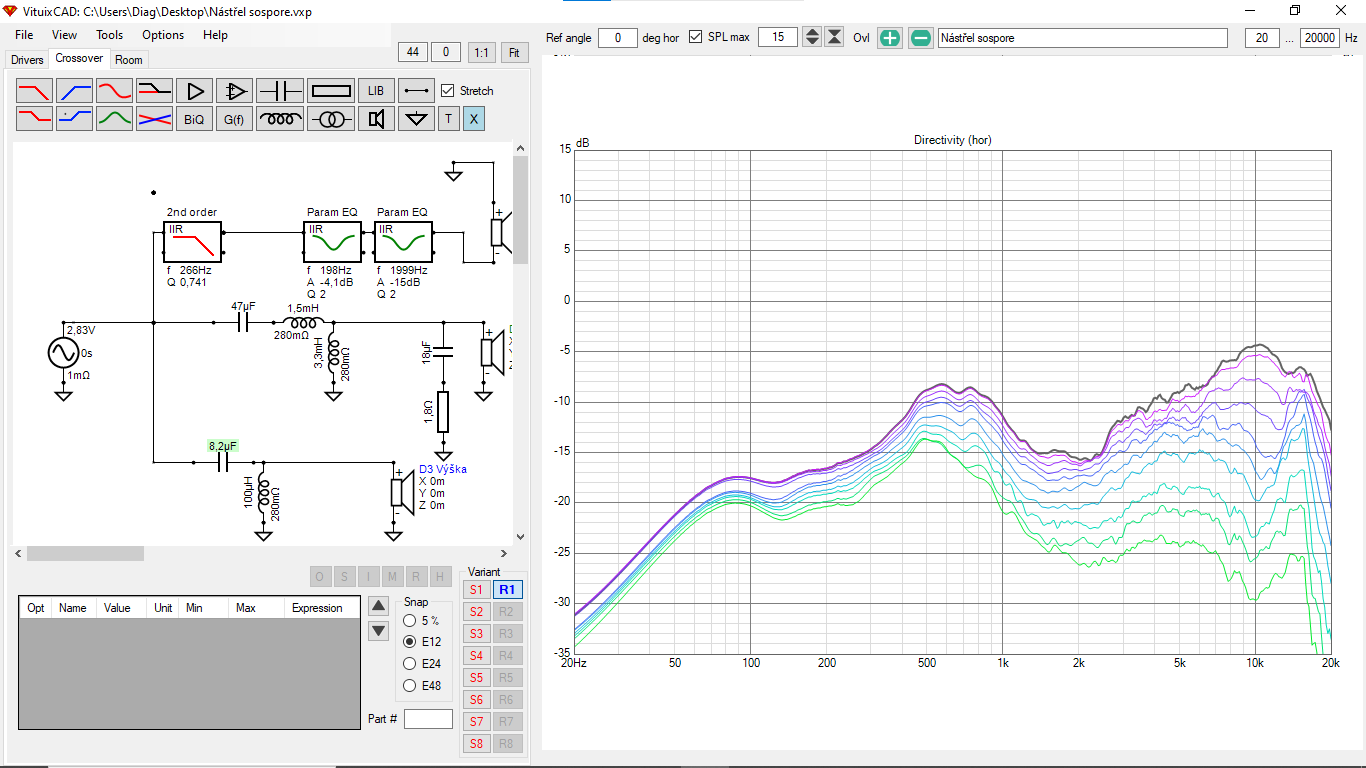
Task: Click the T button in crossover toolbar
Action: 448,119
